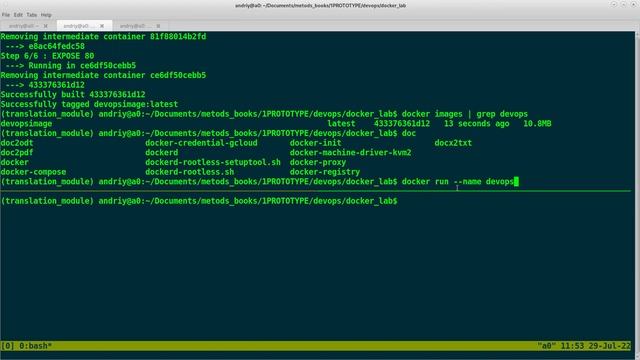Open the Help menu
This screenshot has height=360, width=640.
pyautogui.click(x=46, y=15)
